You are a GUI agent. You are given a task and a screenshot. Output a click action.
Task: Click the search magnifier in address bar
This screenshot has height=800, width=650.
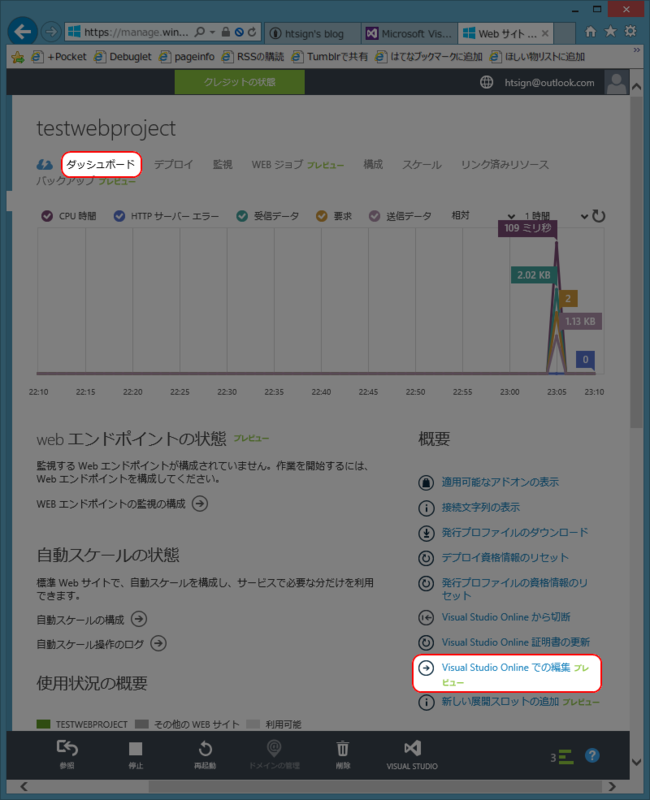199,32
